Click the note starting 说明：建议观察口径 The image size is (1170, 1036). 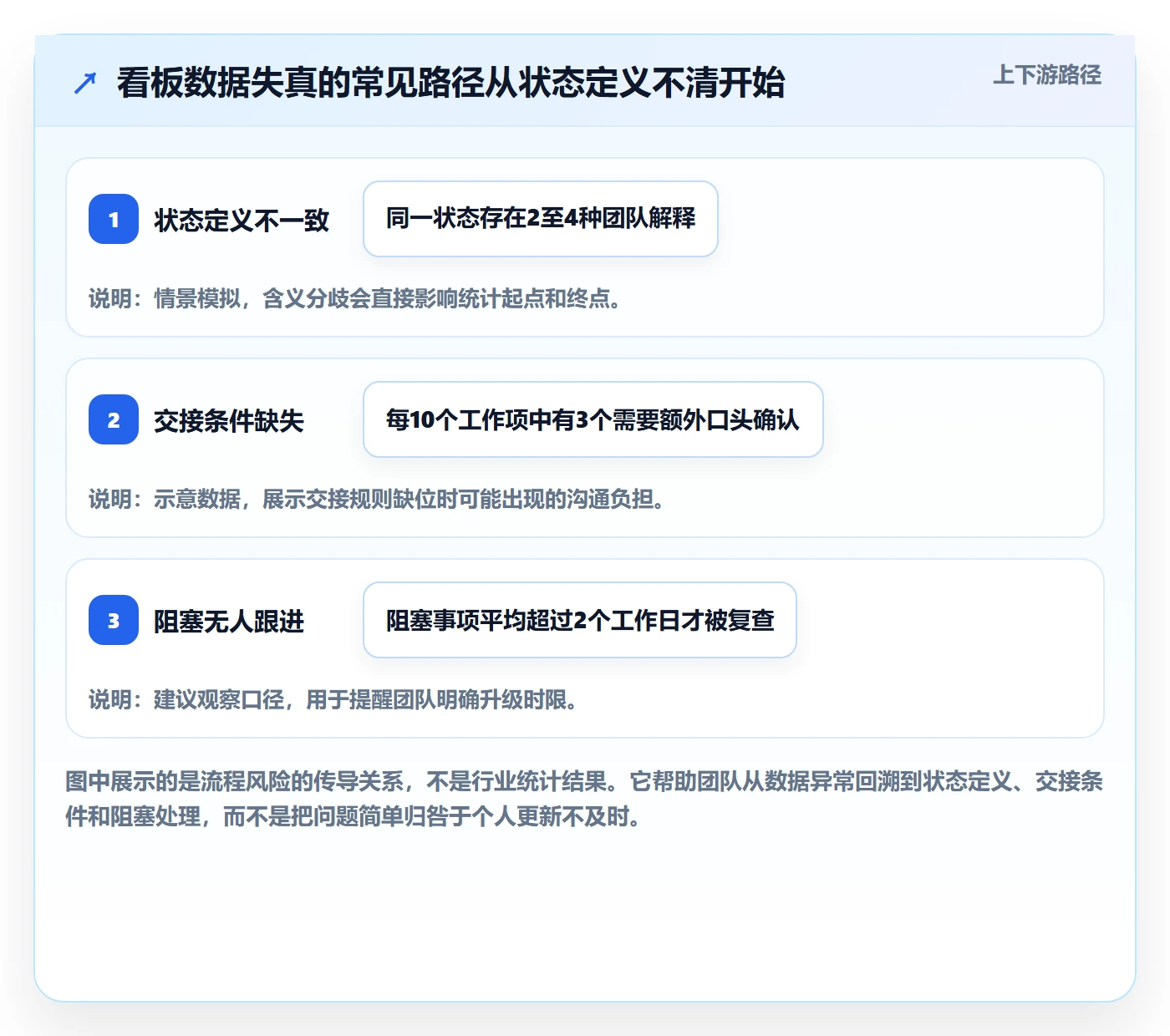(x=333, y=699)
